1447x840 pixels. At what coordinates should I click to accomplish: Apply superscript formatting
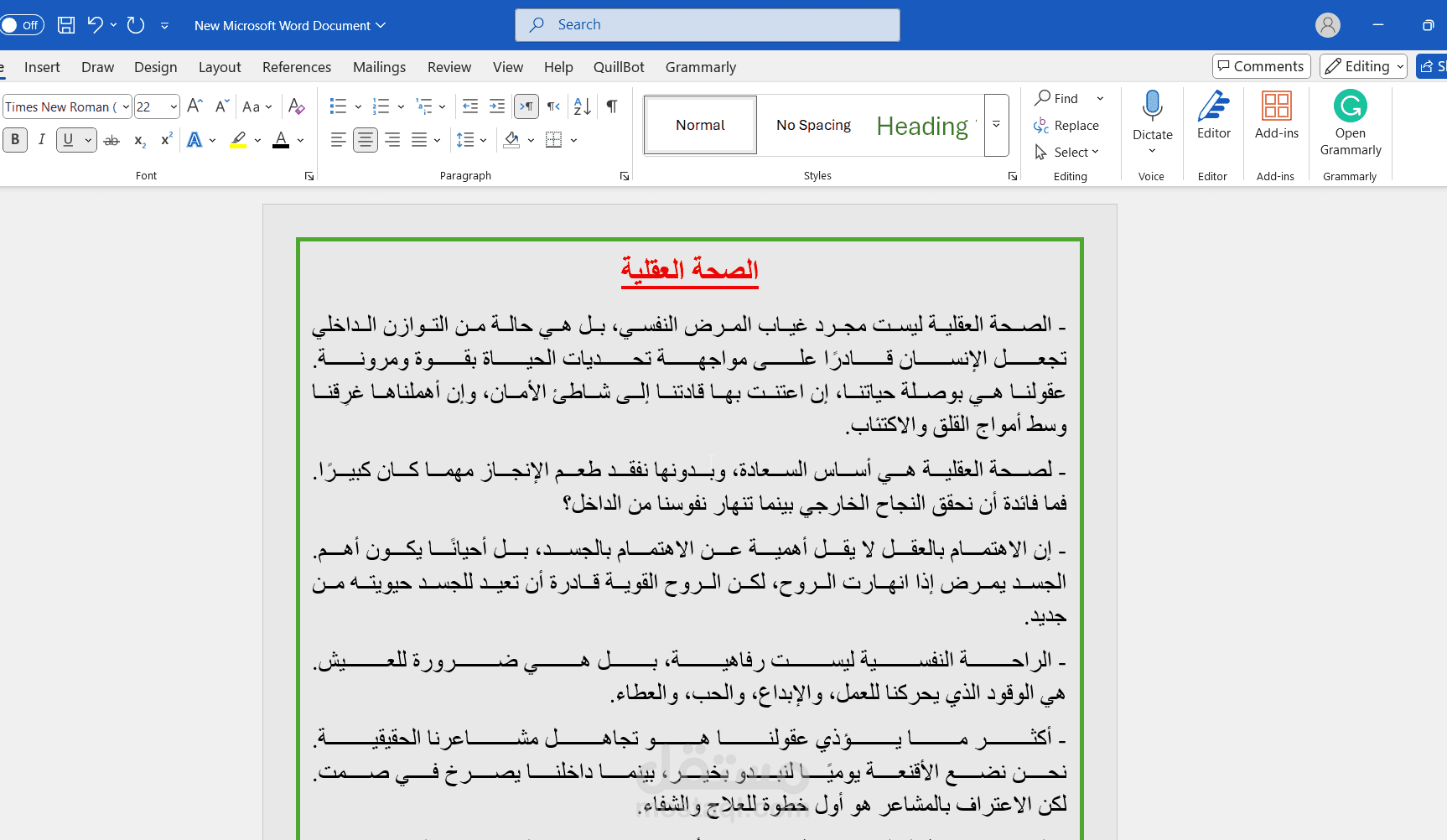[x=167, y=140]
